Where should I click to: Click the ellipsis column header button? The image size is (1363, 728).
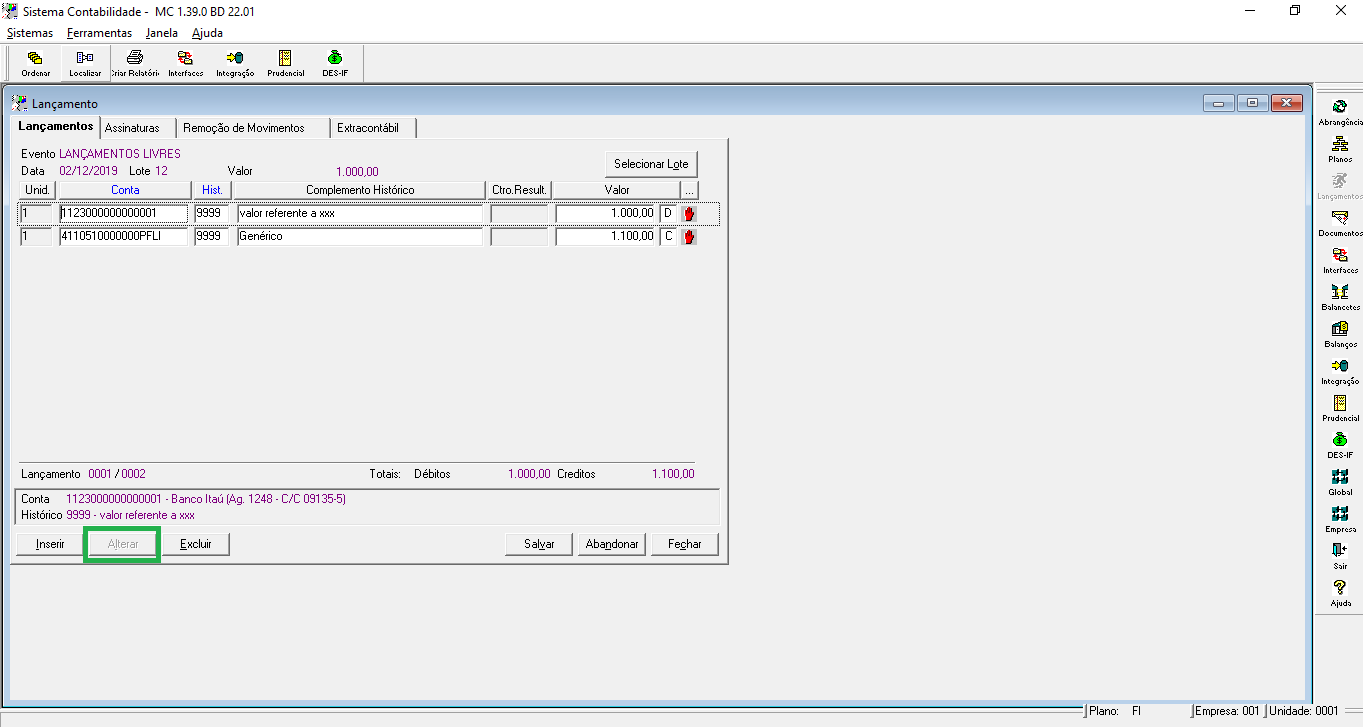[690, 190]
